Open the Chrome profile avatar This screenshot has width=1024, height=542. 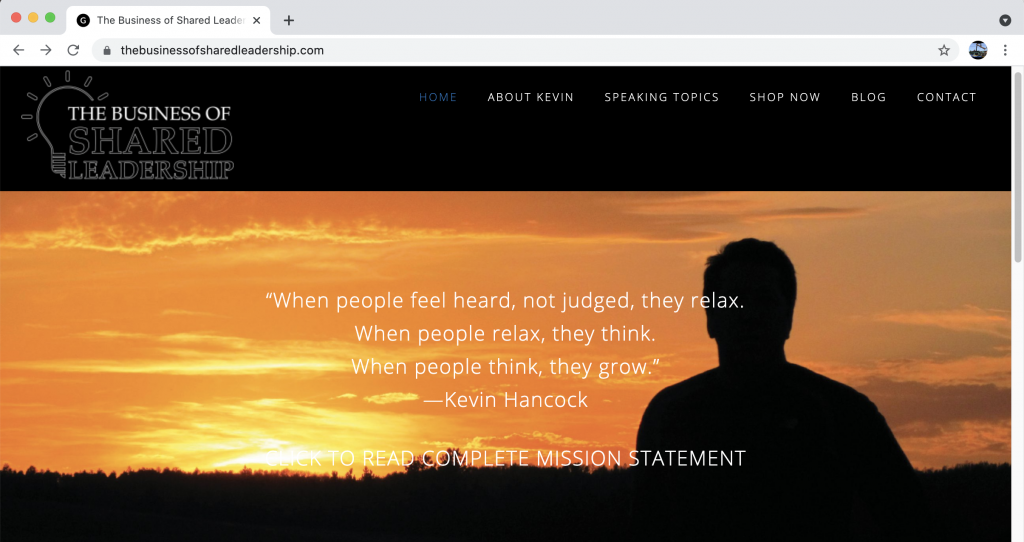[978, 50]
